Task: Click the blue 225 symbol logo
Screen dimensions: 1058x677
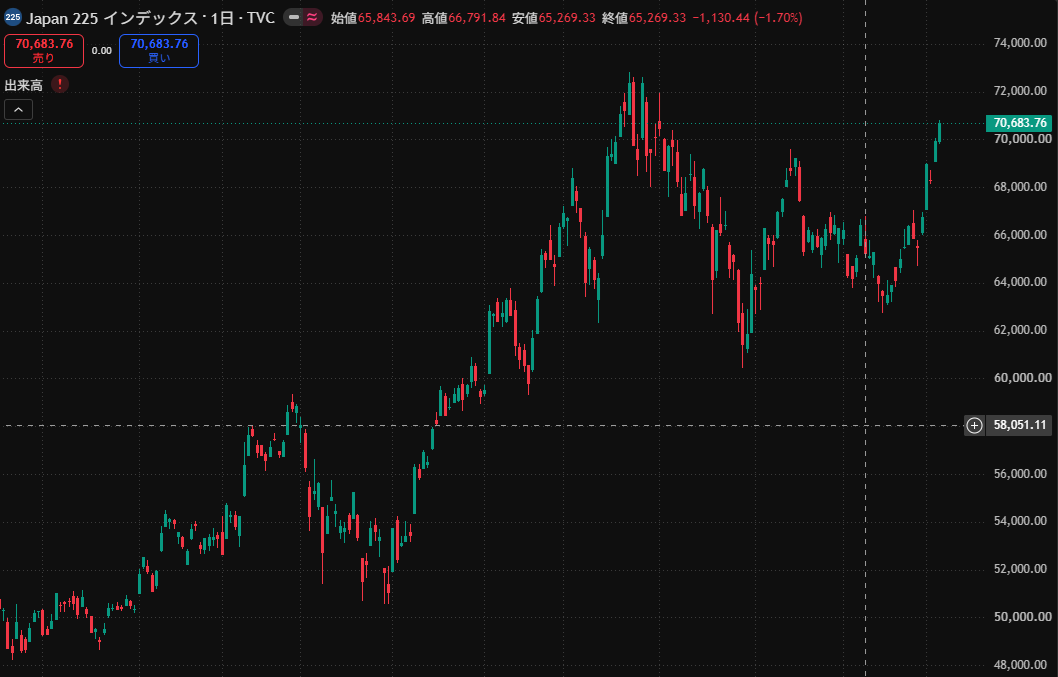Action: [x=12, y=18]
